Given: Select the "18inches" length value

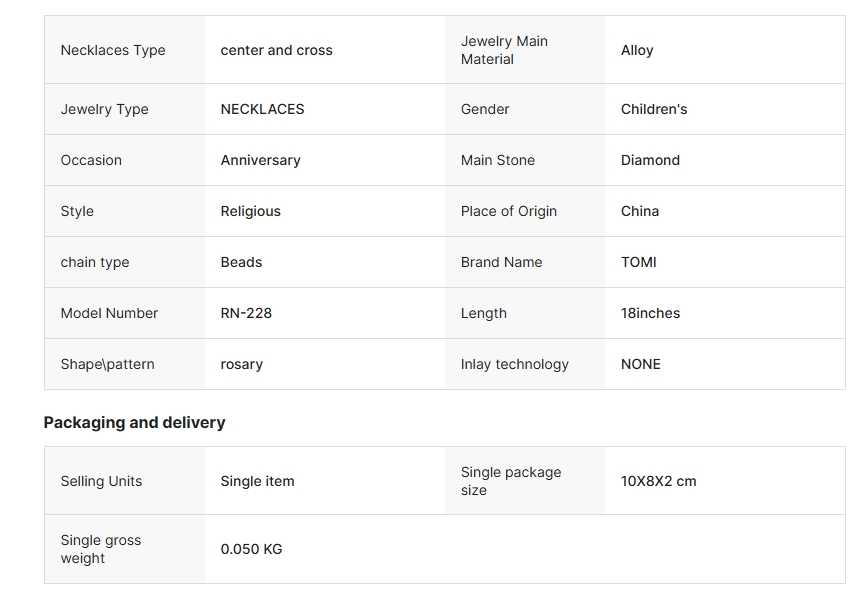Looking at the screenshot, I should pos(650,313).
